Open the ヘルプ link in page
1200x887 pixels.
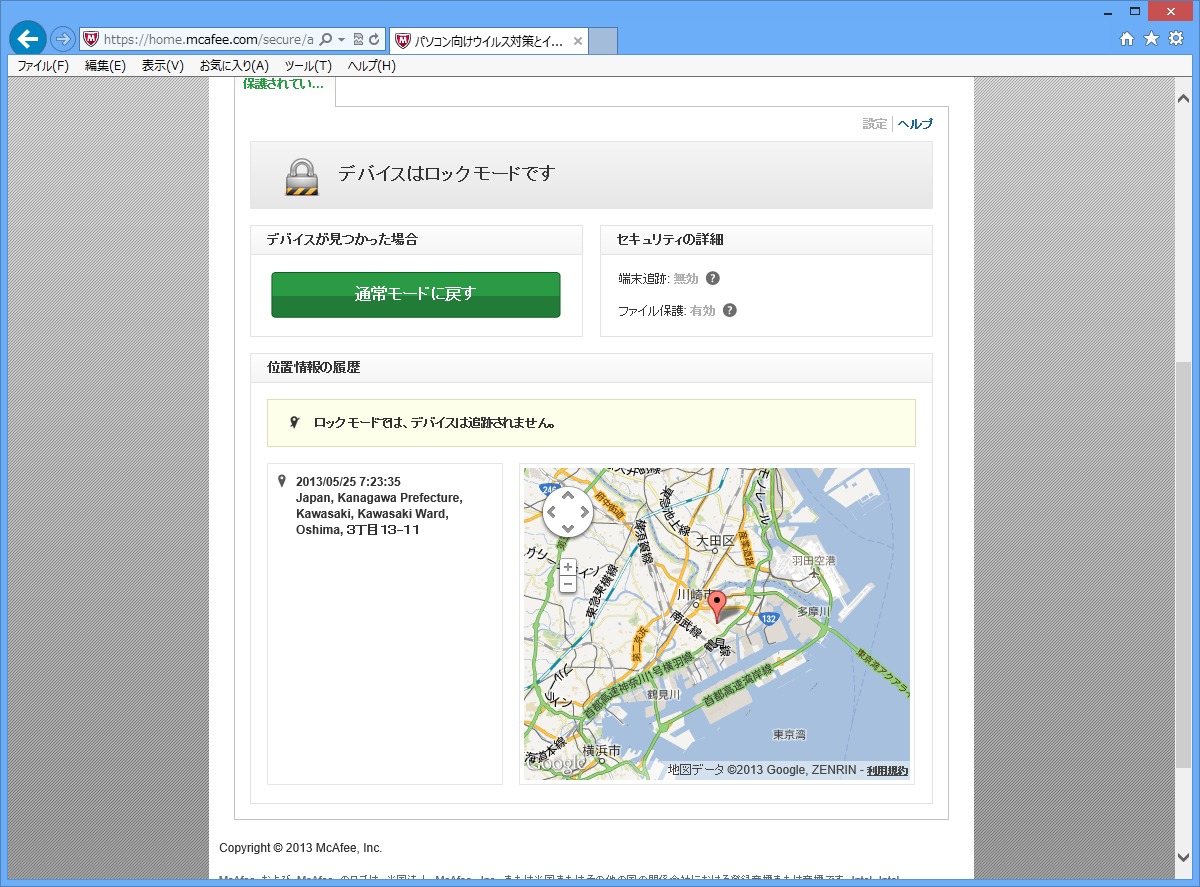pyautogui.click(x=914, y=124)
